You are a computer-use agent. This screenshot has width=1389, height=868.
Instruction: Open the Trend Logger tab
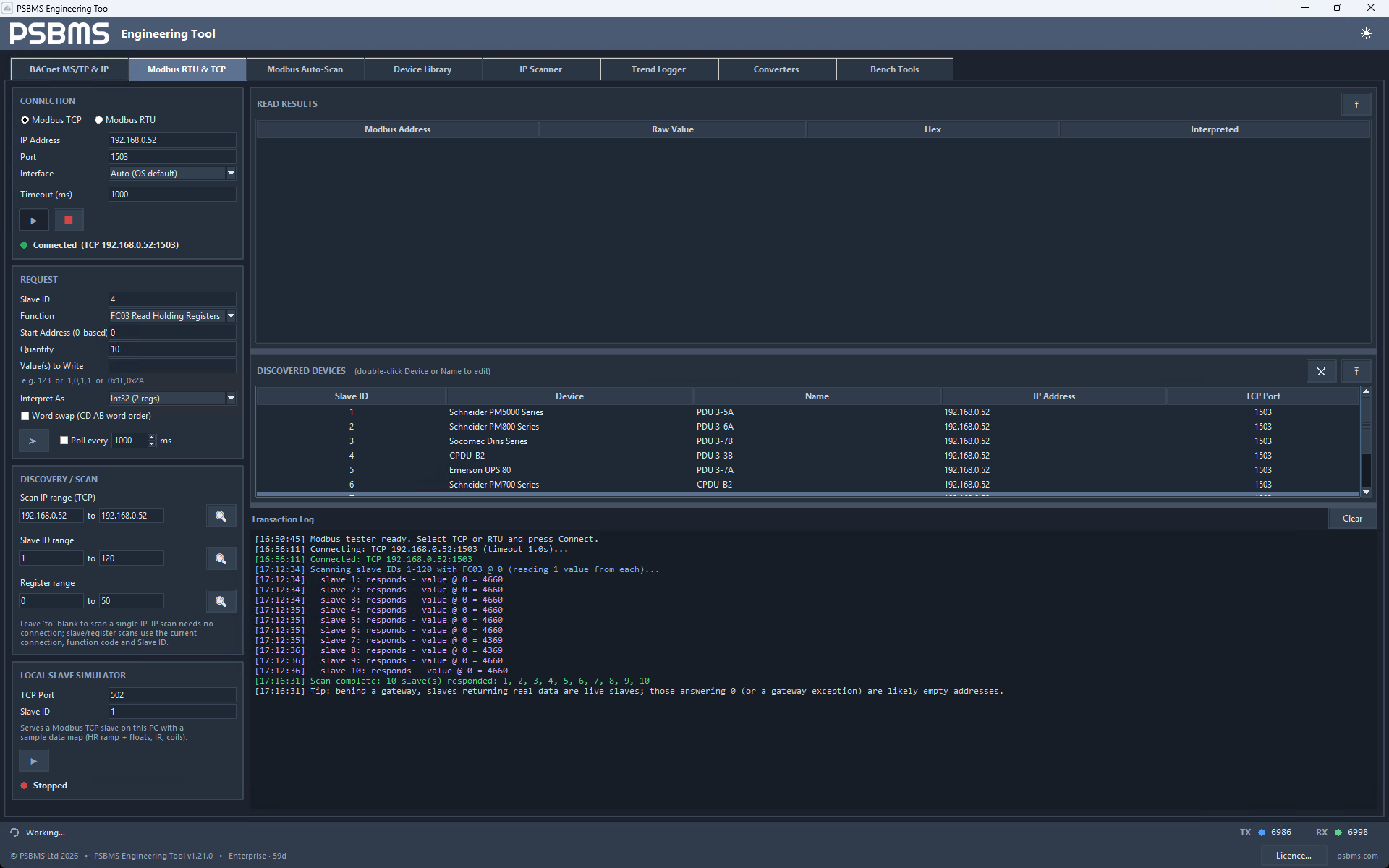[658, 69]
